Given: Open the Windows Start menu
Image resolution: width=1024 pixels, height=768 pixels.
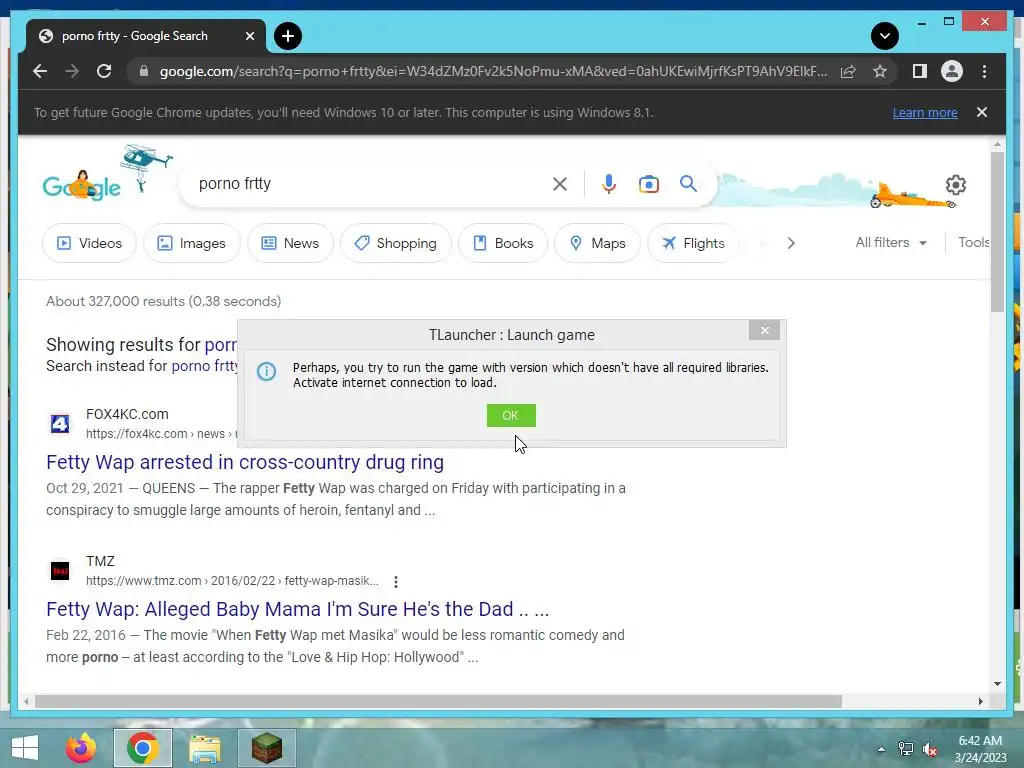Looking at the screenshot, I should pyautogui.click(x=25, y=748).
